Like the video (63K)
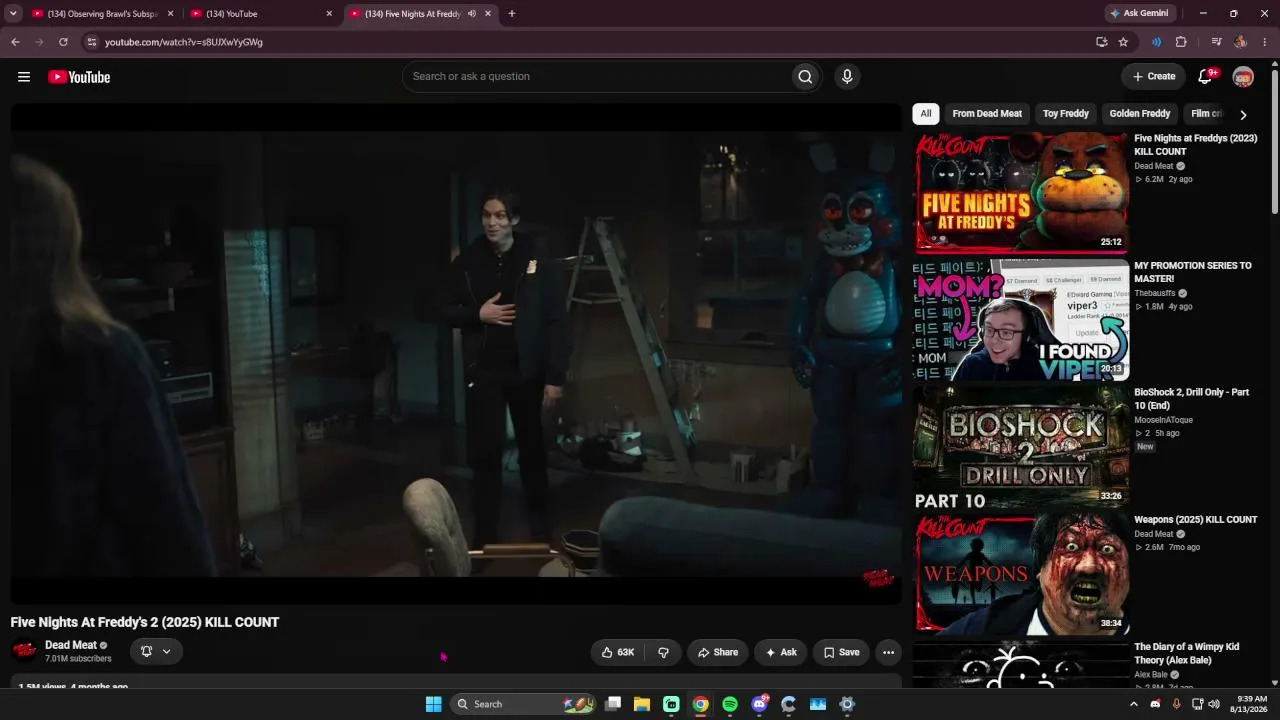1280x720 pixels. (618, 652)
